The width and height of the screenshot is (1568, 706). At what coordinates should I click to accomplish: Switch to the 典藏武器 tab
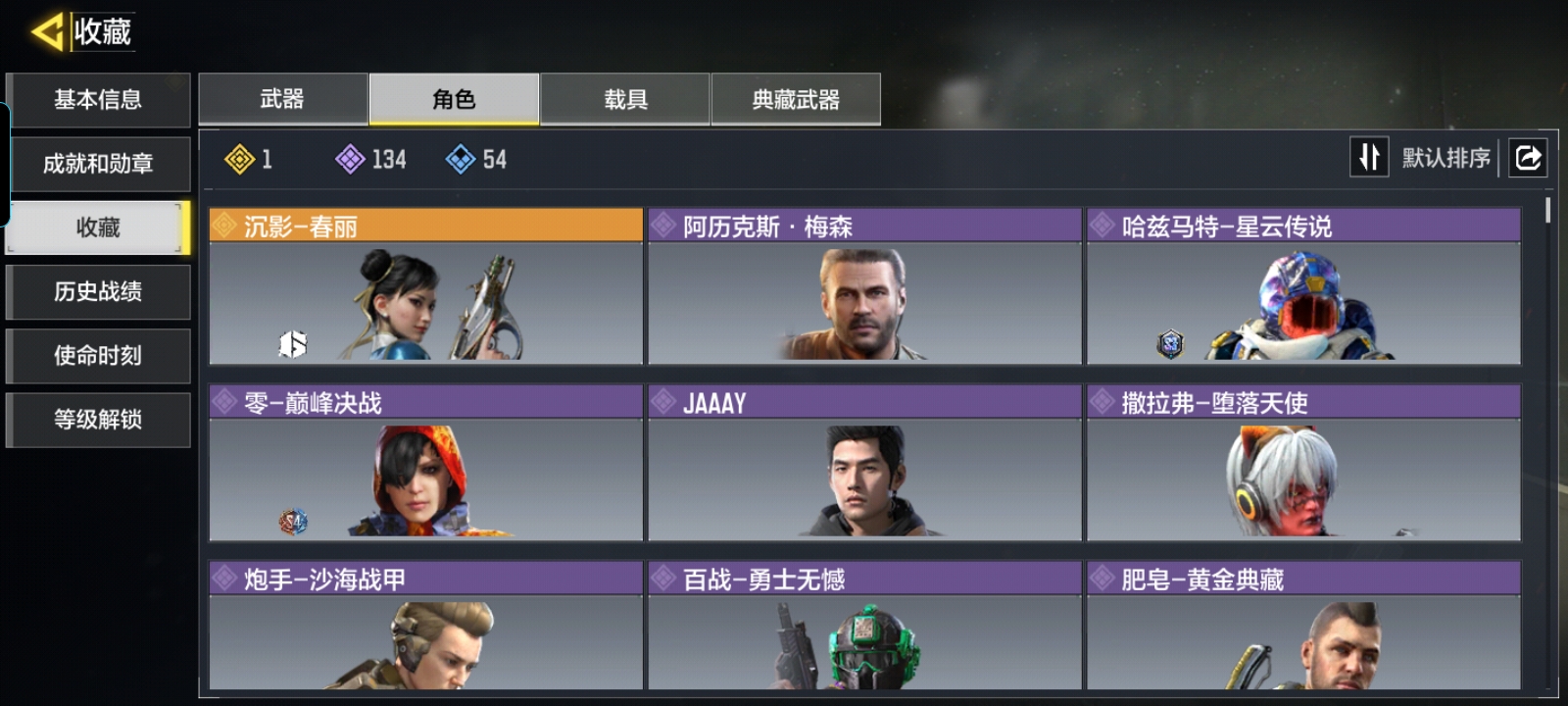pos(796,99)
